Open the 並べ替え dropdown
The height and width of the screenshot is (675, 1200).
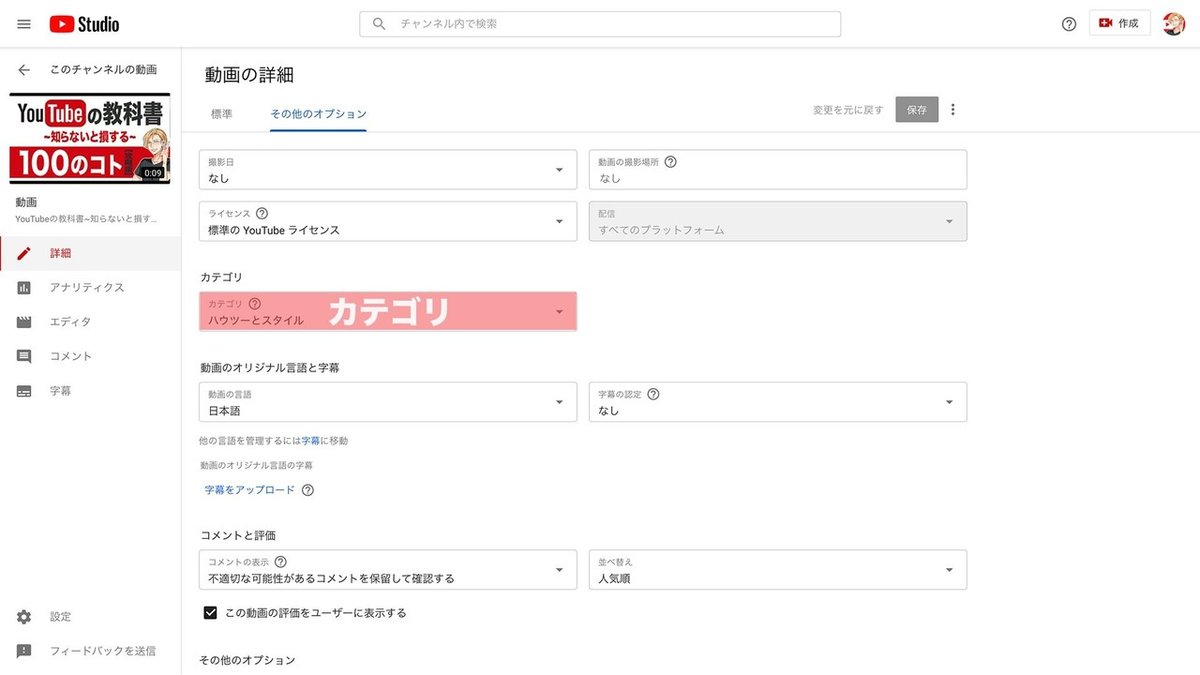pyautogui.click(x=778, y=570)
